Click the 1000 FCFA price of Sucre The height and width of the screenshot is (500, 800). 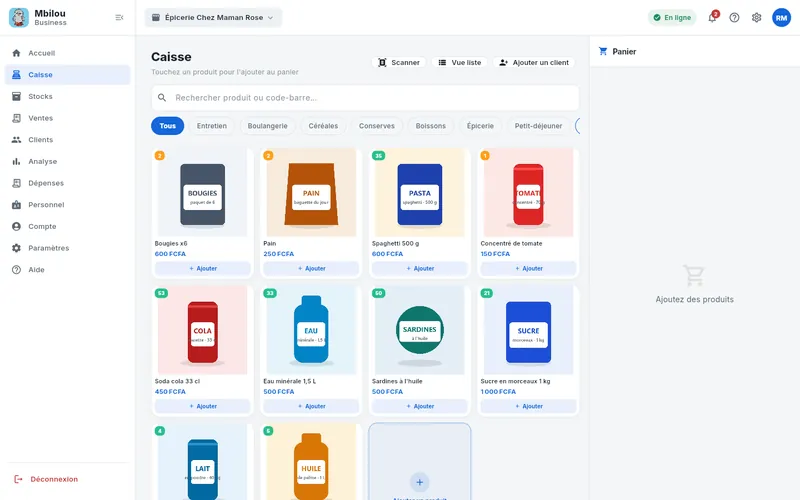(x=498, y=392)
